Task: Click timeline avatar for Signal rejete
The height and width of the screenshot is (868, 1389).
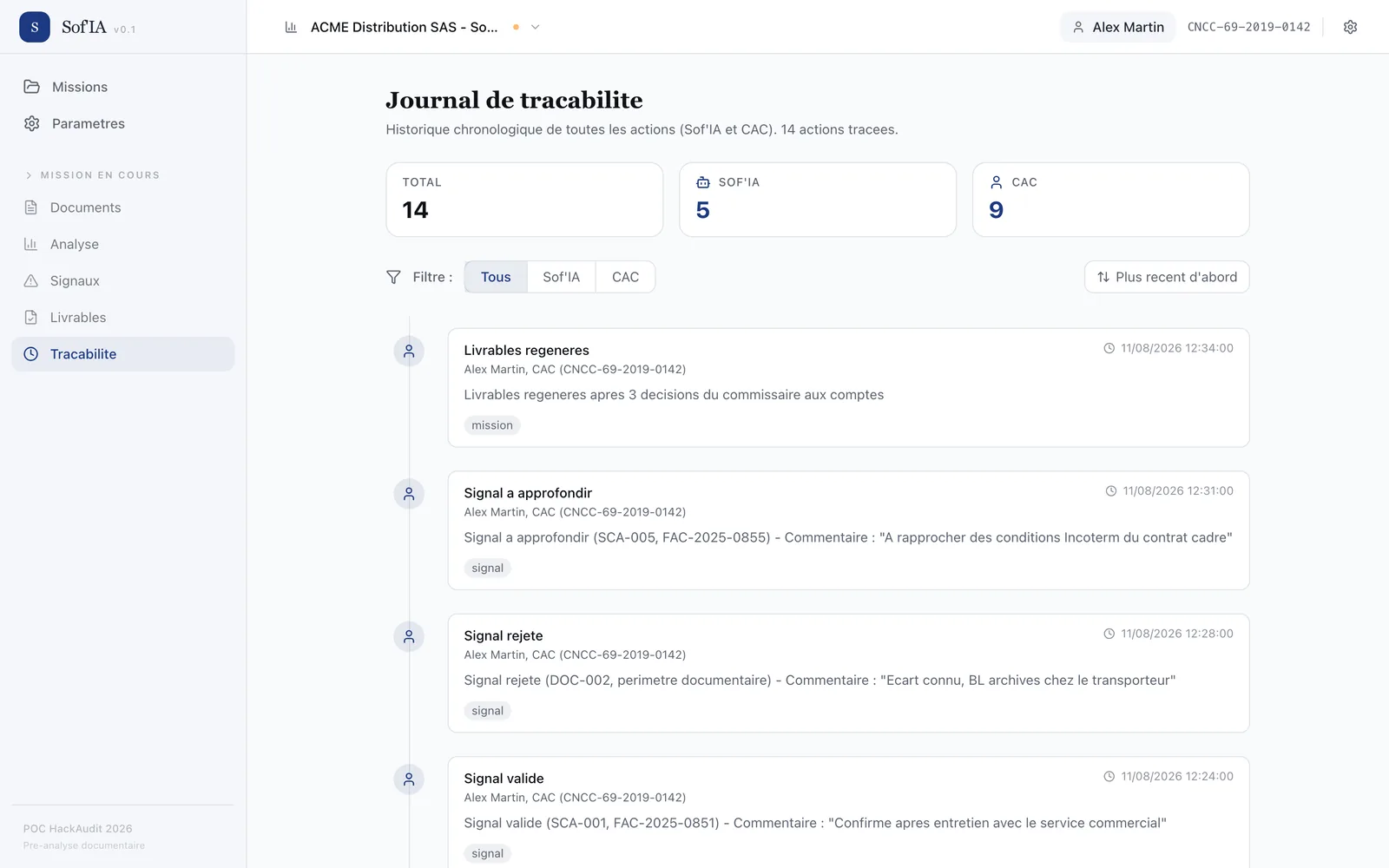Action: pos(409,637)
